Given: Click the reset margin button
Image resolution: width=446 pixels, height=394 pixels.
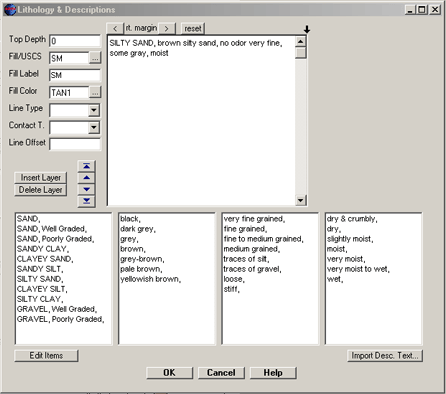Looking at the screenshot, I should point(193,29).
